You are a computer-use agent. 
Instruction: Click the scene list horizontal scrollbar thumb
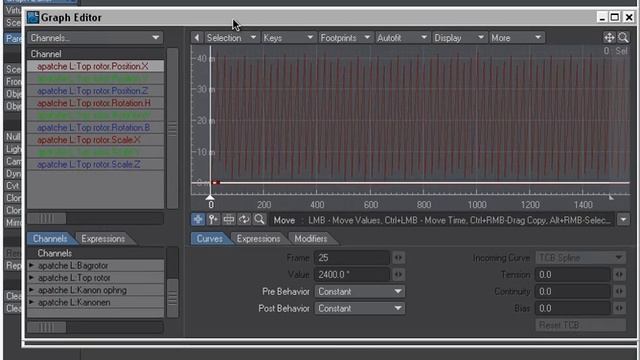coord(47,327)
